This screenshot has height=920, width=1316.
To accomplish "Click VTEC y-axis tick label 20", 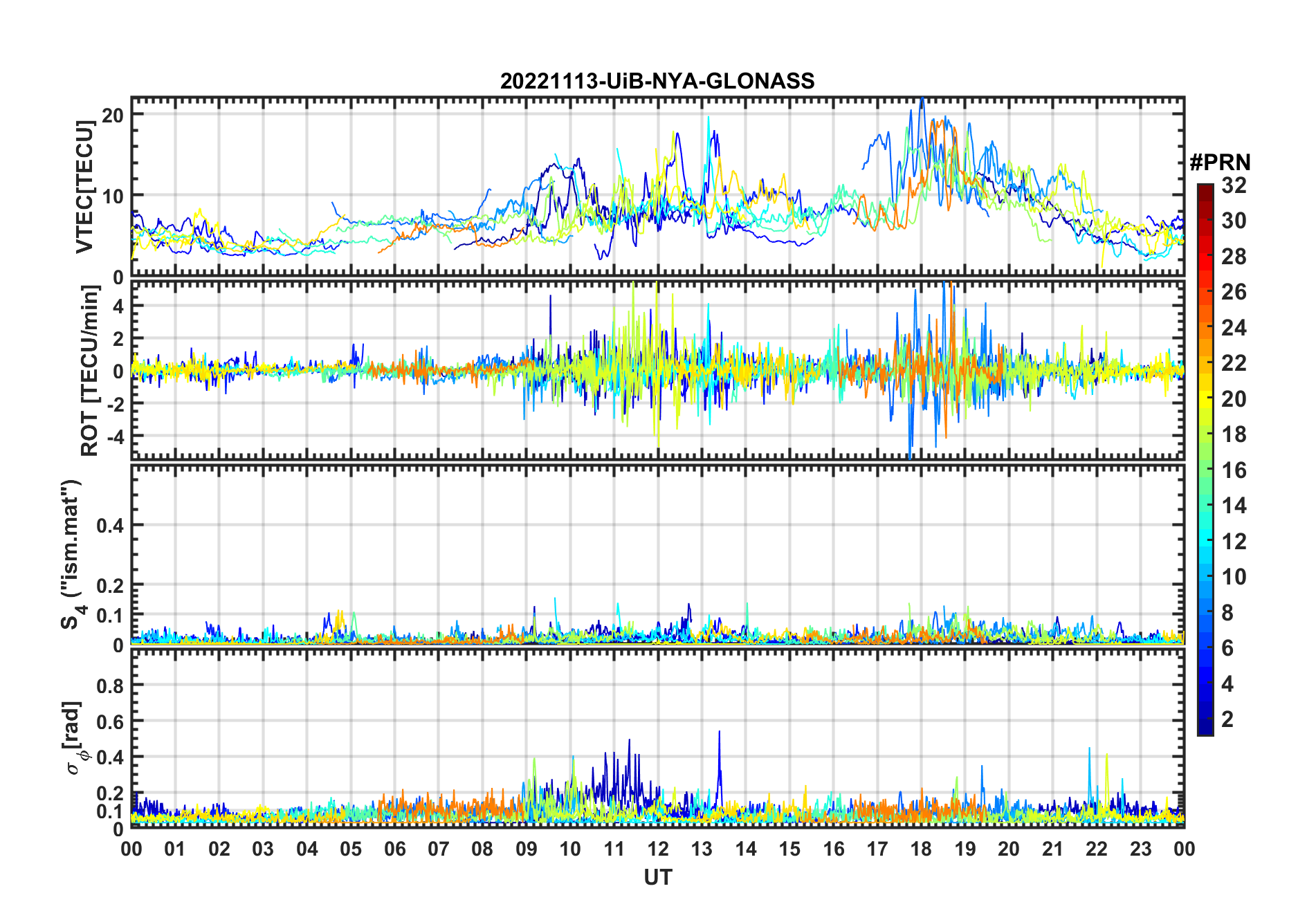I will [113, 116].
